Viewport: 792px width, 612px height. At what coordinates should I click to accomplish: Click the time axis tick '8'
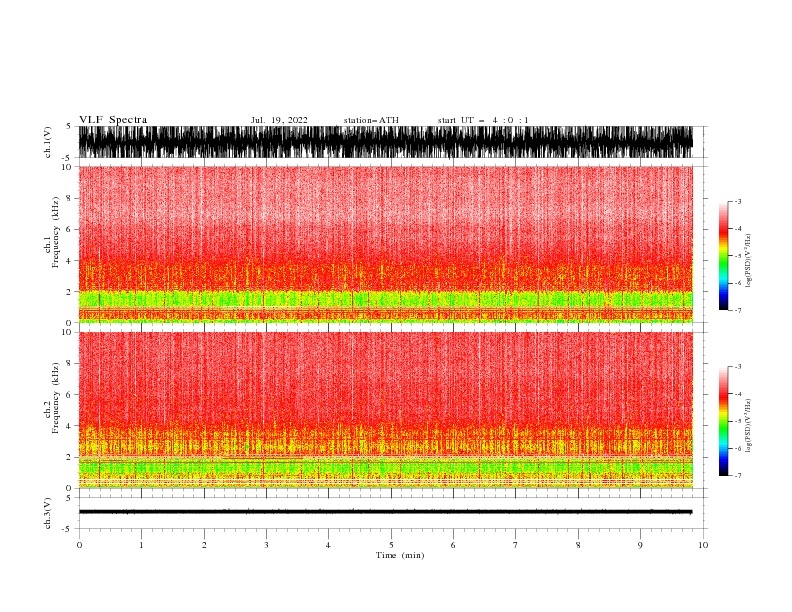click(x=578, y=545)
